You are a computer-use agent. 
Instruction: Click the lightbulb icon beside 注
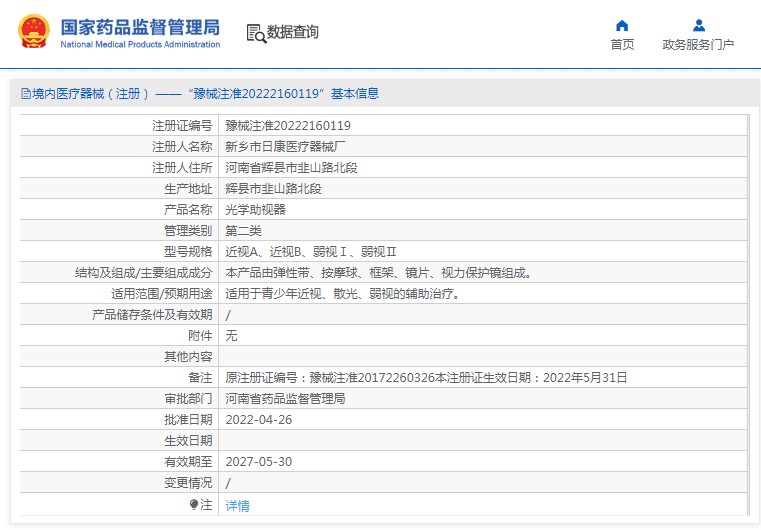click(194, 505)
